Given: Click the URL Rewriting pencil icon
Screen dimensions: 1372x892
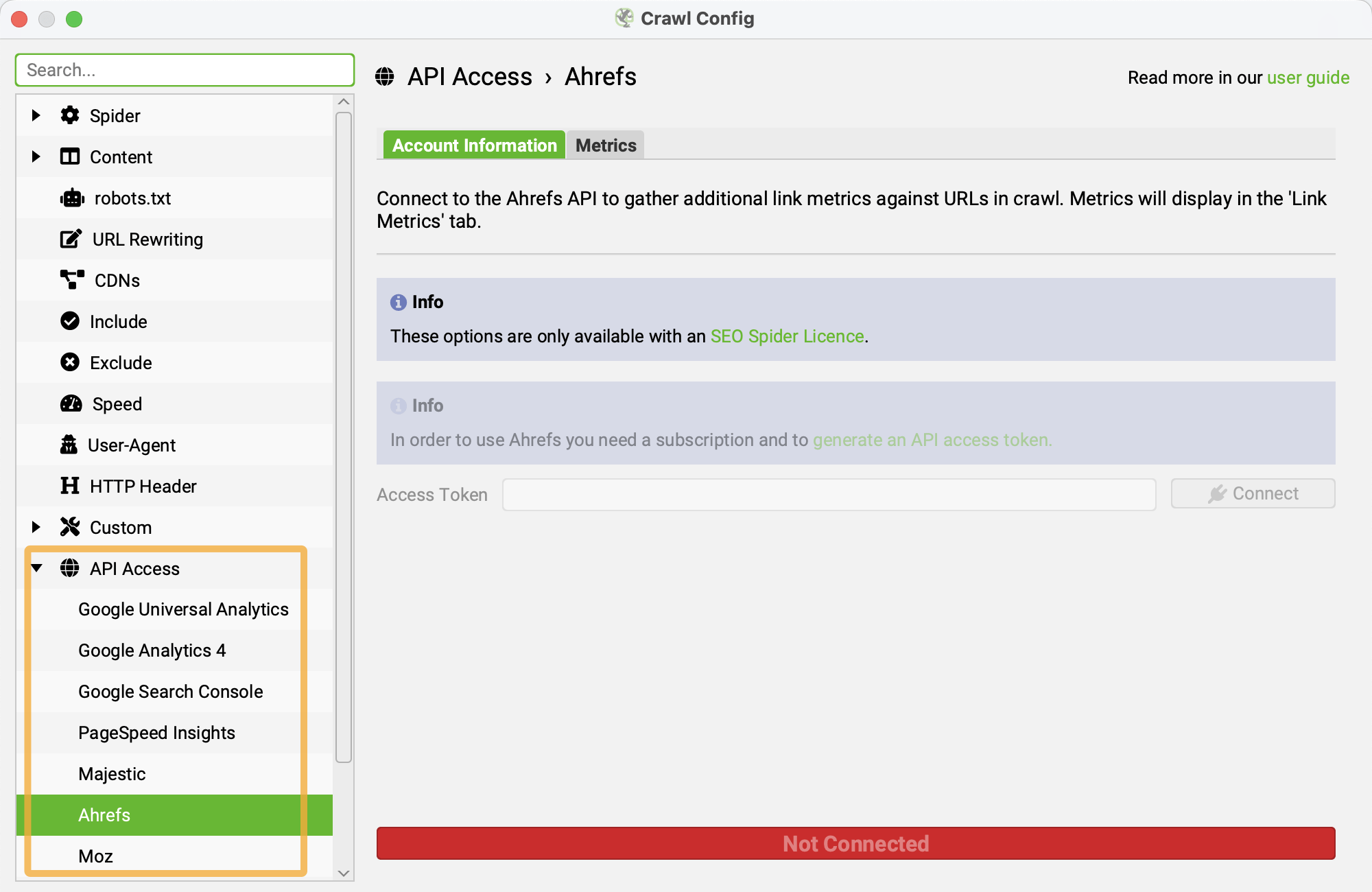Looking at the screenshot, I should (x=71, y=239).
